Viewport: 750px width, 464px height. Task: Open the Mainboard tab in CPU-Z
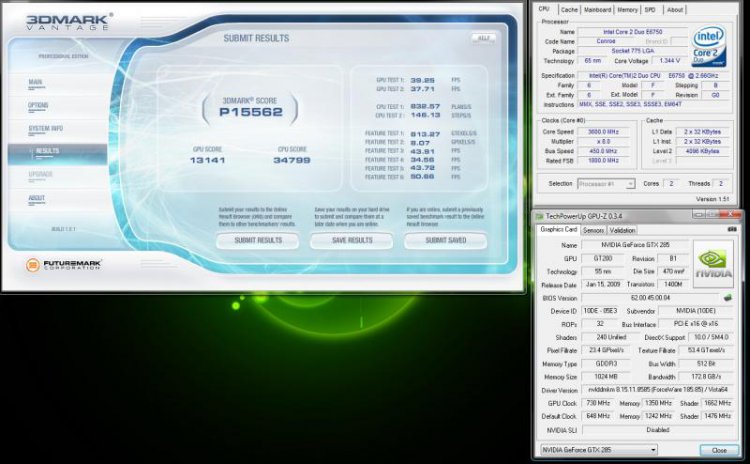tap(597, 10)
